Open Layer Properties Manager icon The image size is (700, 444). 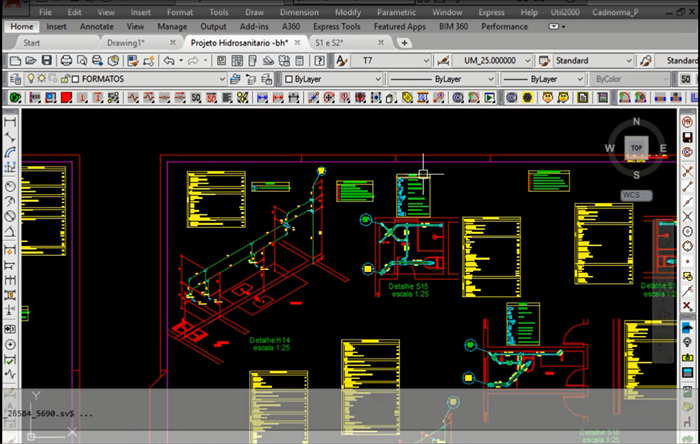pos(15,79)
